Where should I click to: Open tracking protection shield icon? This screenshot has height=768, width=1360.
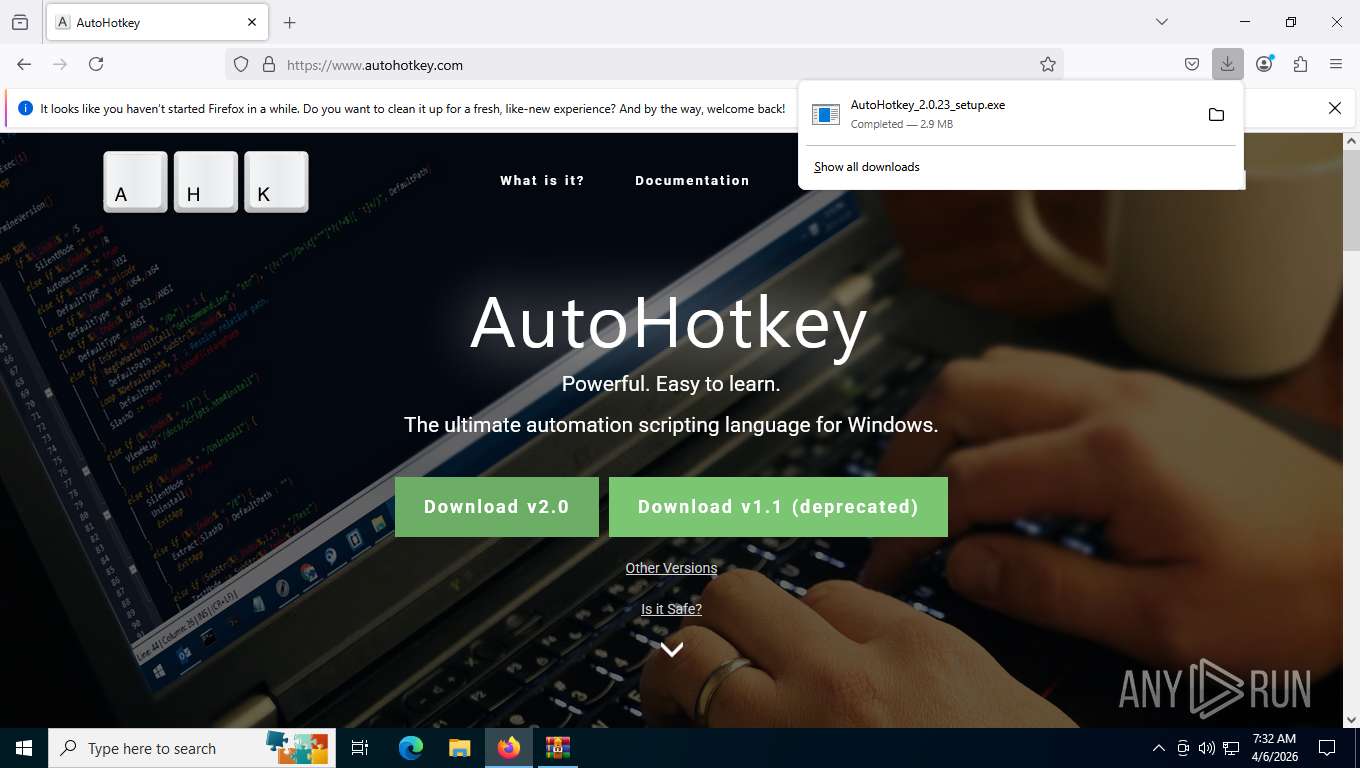click(241, 64)
